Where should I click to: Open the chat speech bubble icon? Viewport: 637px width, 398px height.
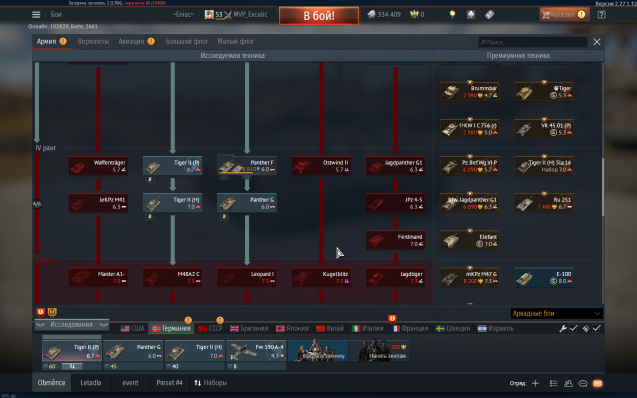(x=583, y=383)
